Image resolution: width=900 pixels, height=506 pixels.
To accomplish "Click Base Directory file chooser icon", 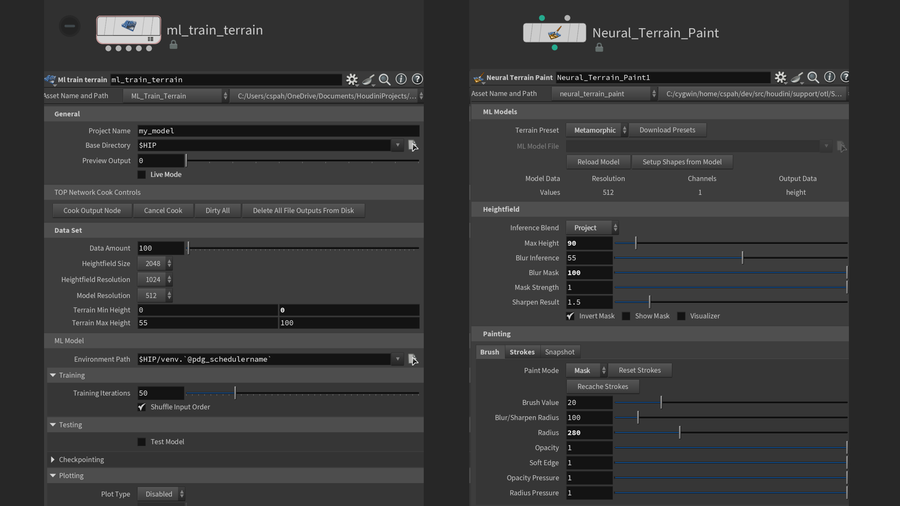I will coord(413,145).
